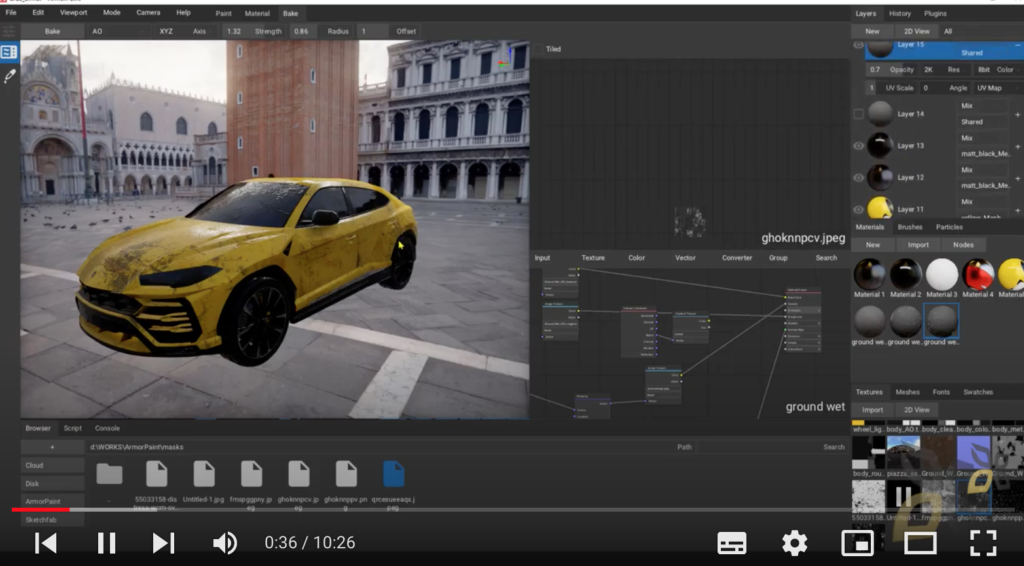Click the Cloud location in file browser
Screen dimensions: 1024x566
coord(52,465)
